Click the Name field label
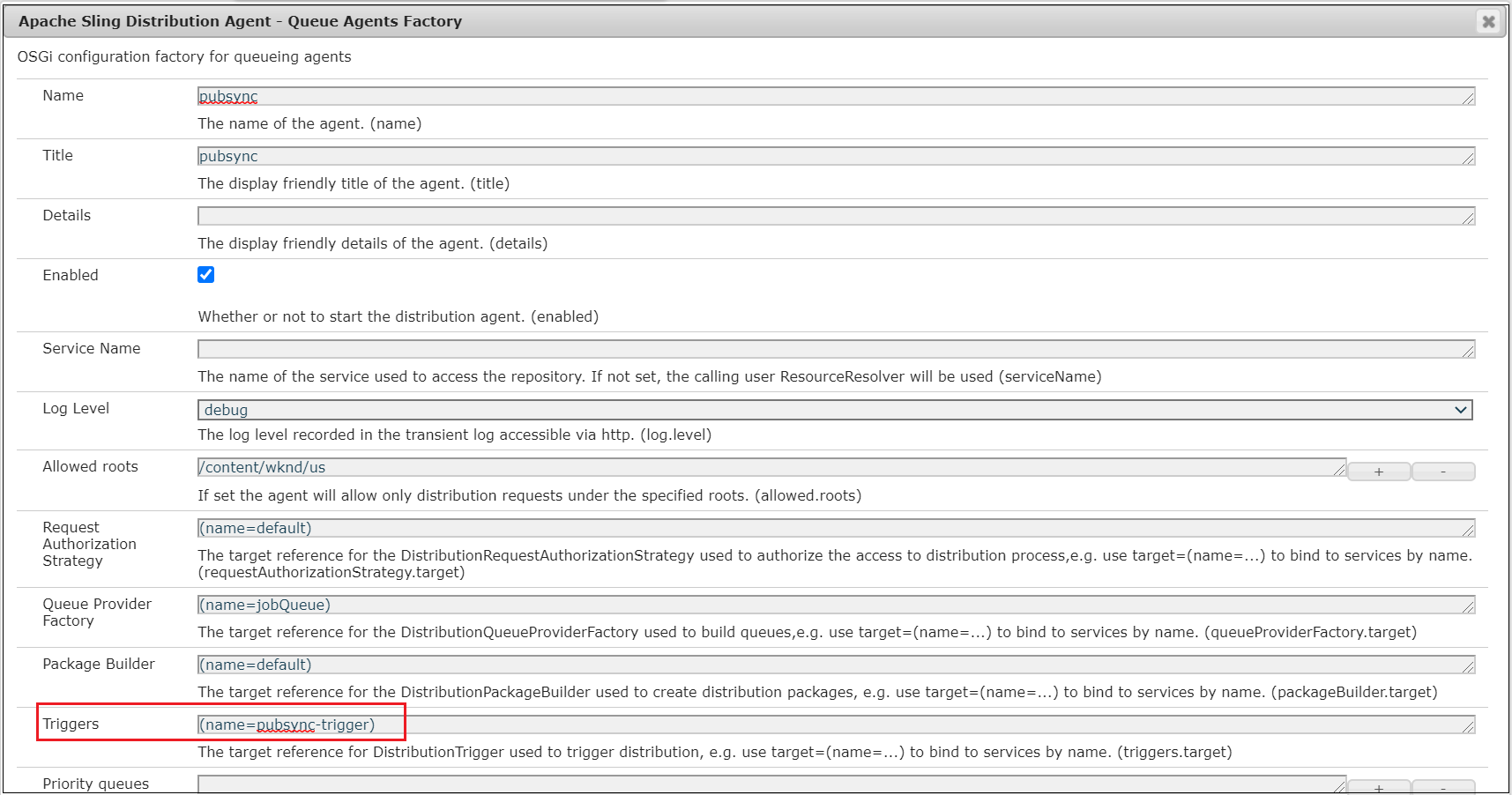The image size is (1512, 795). click(x=63, y=95)
